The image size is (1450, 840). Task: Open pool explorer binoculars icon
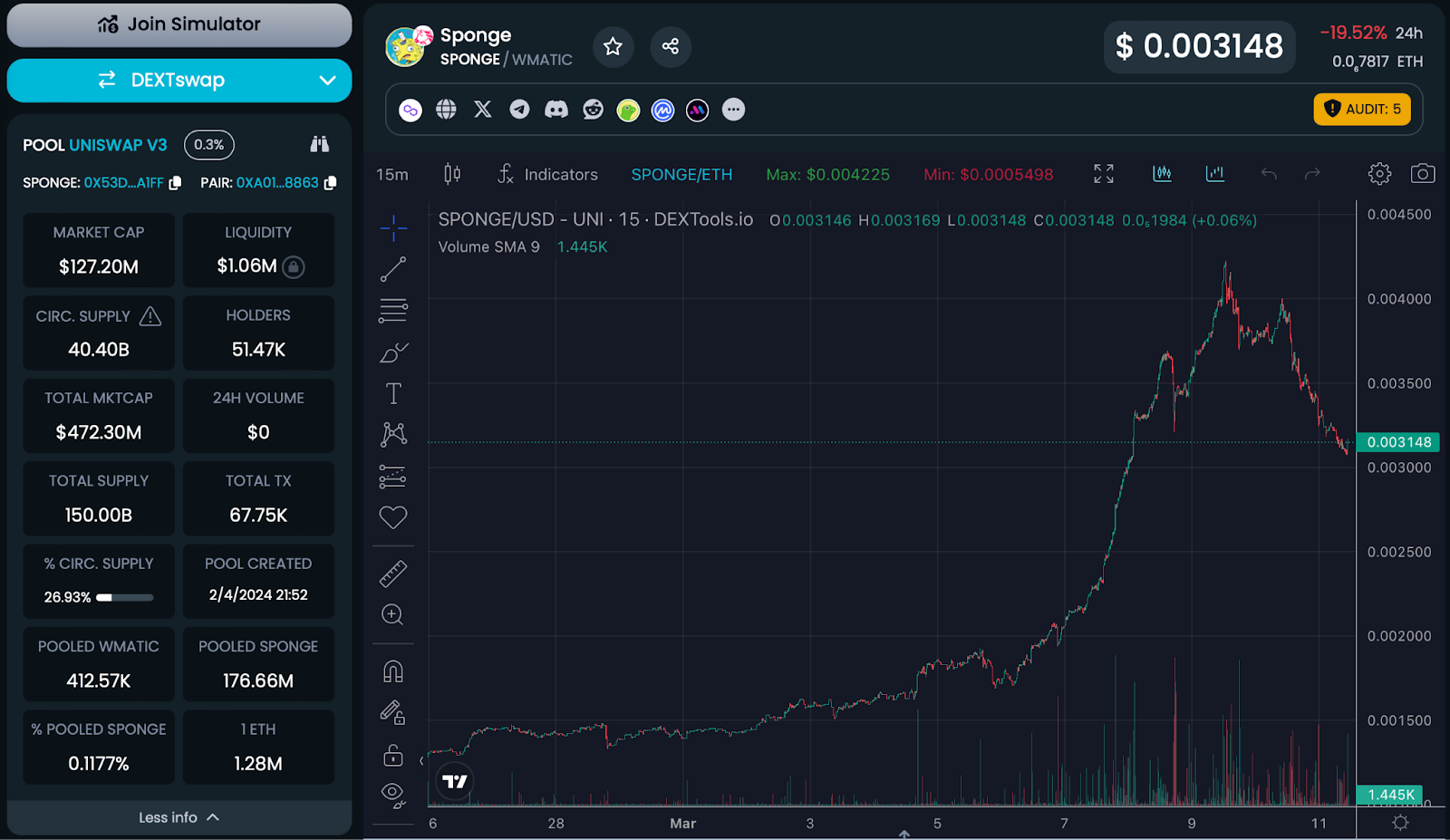pos(319,144)
